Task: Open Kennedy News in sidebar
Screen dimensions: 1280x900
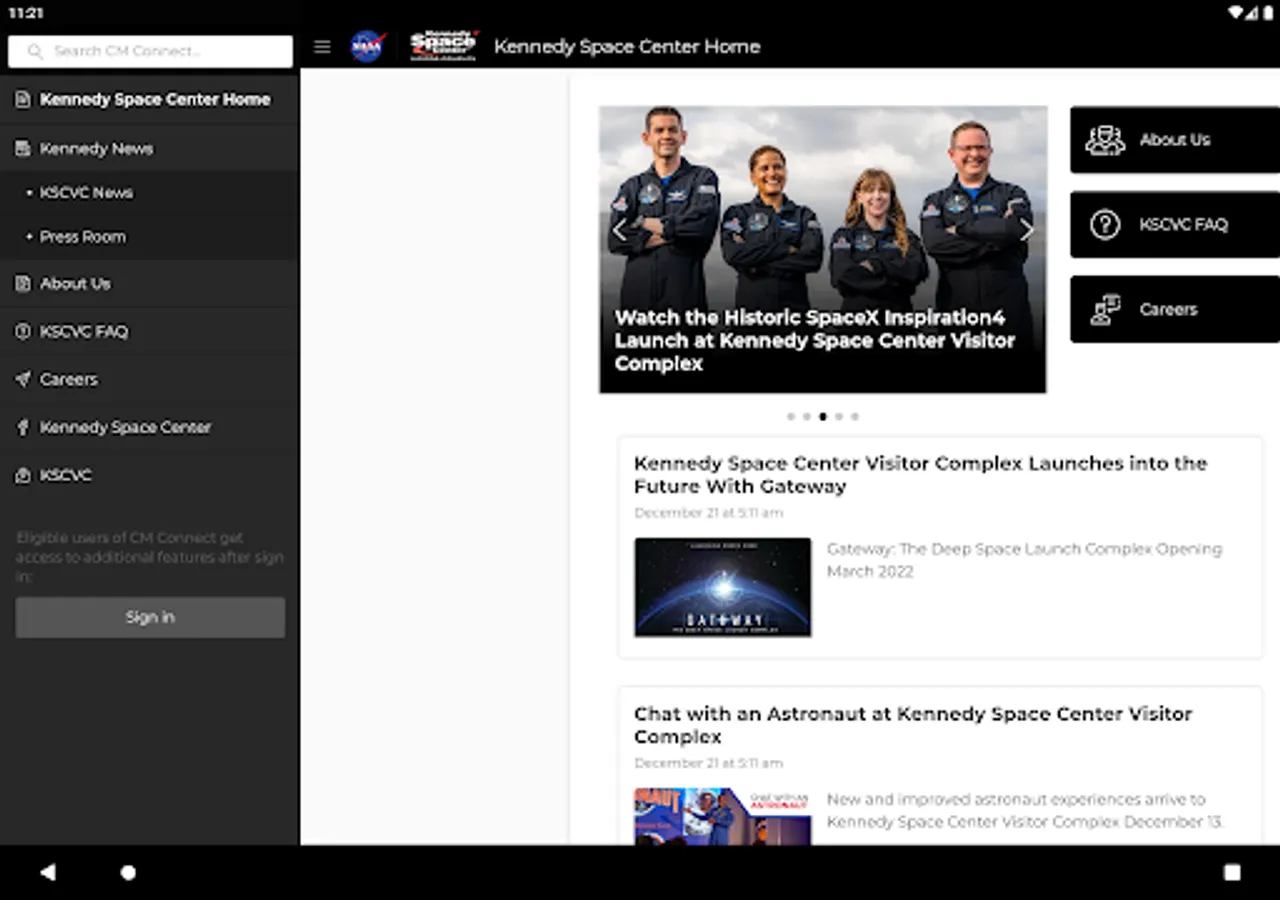Action: [96, 149]
